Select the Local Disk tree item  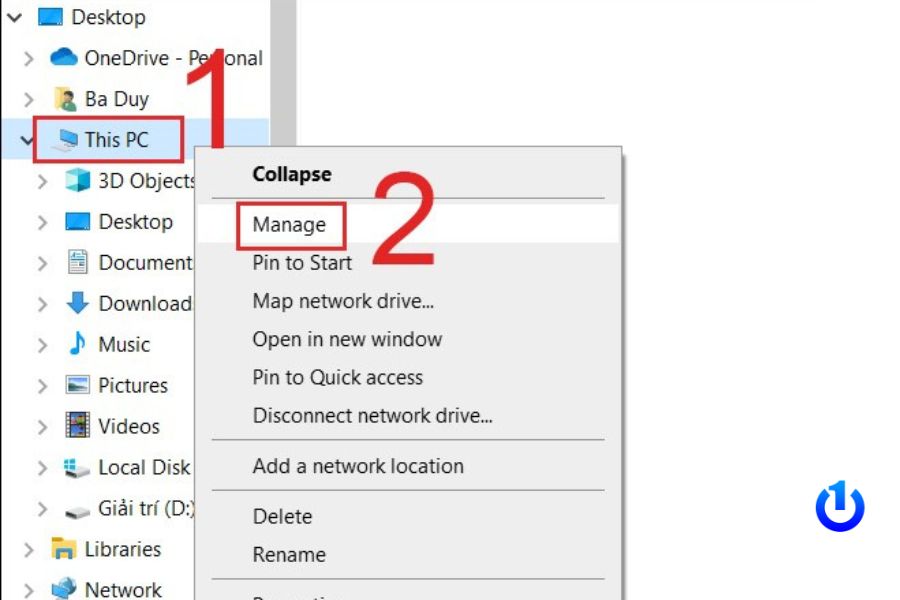coord(143,467)
